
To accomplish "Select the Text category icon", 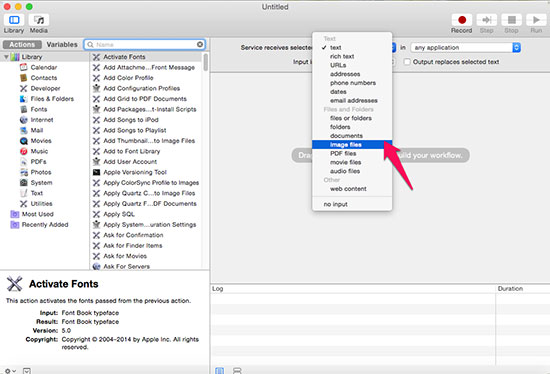I will (24, 193).
